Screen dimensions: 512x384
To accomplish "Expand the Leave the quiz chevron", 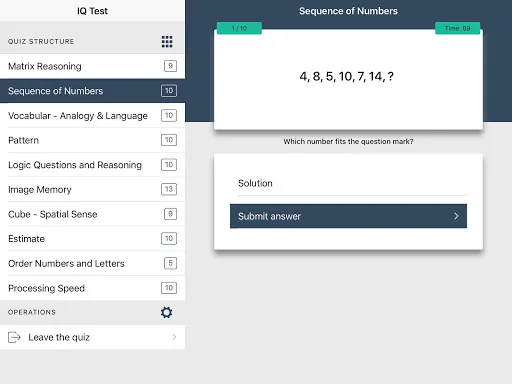I will click(174, 337).
